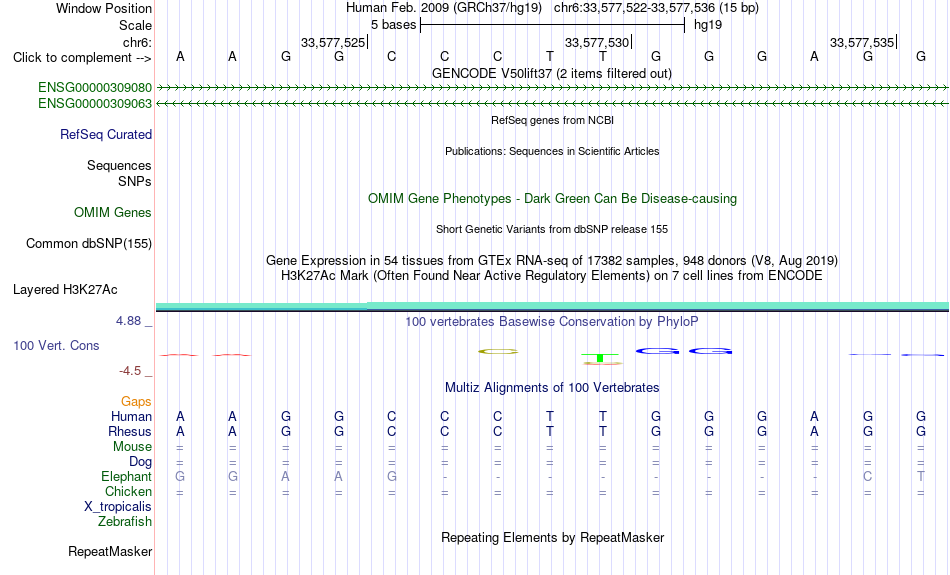
Task: Open the Common dbSNP(155) track label
Action: pos(89,244)
